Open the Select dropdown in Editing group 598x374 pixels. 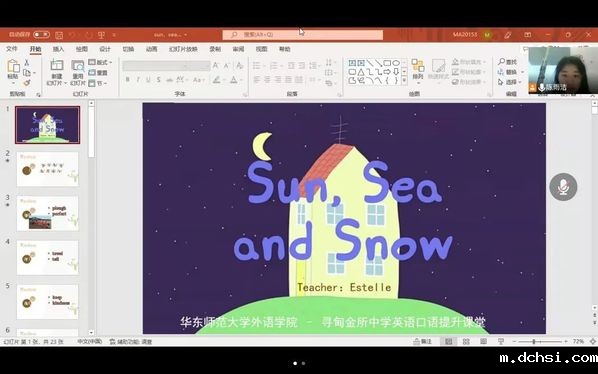511,82
